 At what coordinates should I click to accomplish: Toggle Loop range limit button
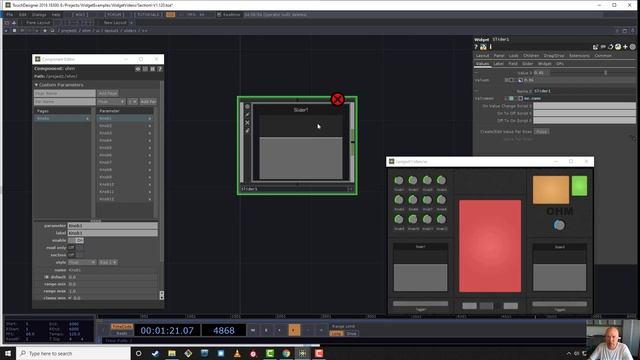pos(336,333)
